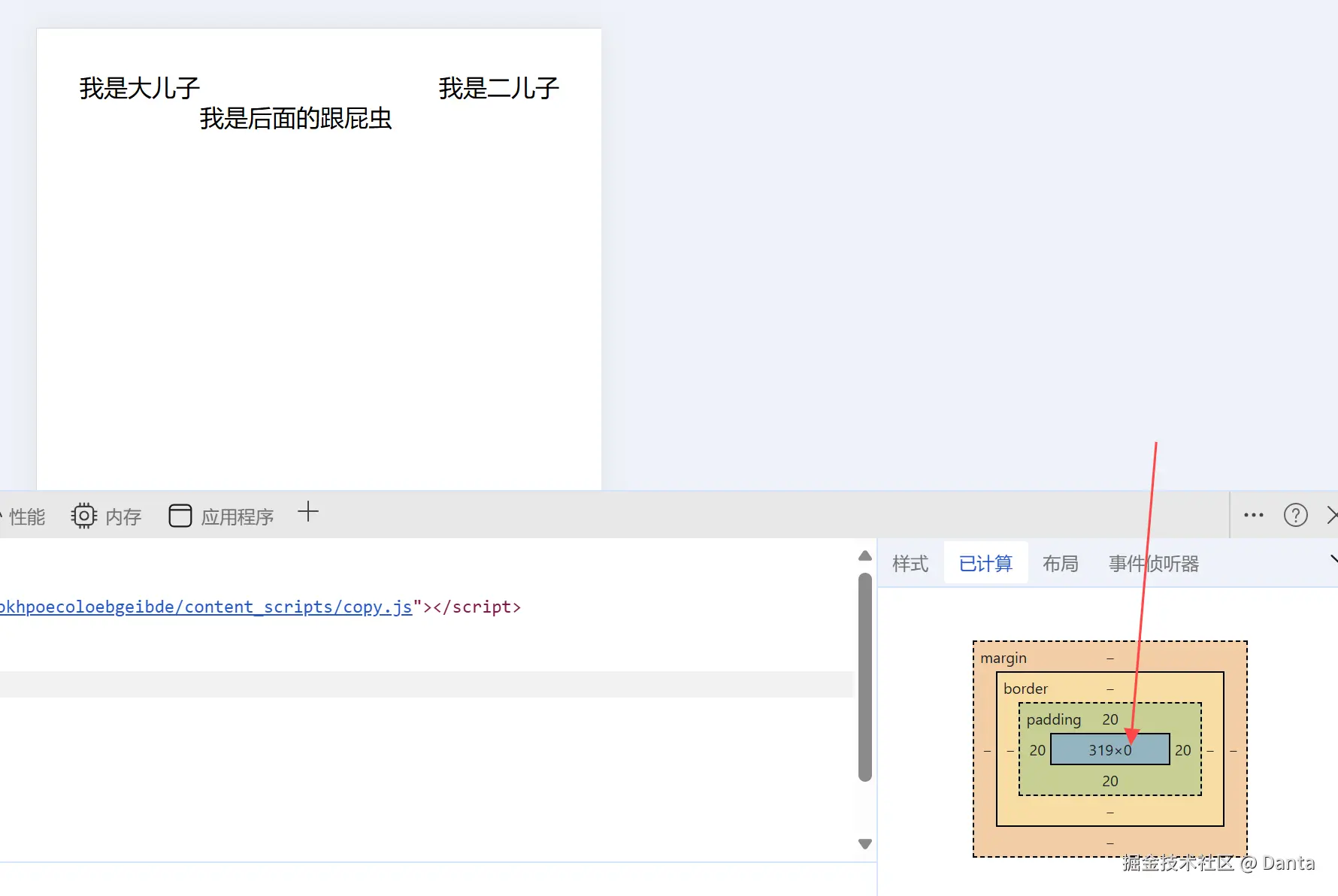Expand the overflow chevron beside 事件侦听器
The image size is (1338, 896).
1333,559
